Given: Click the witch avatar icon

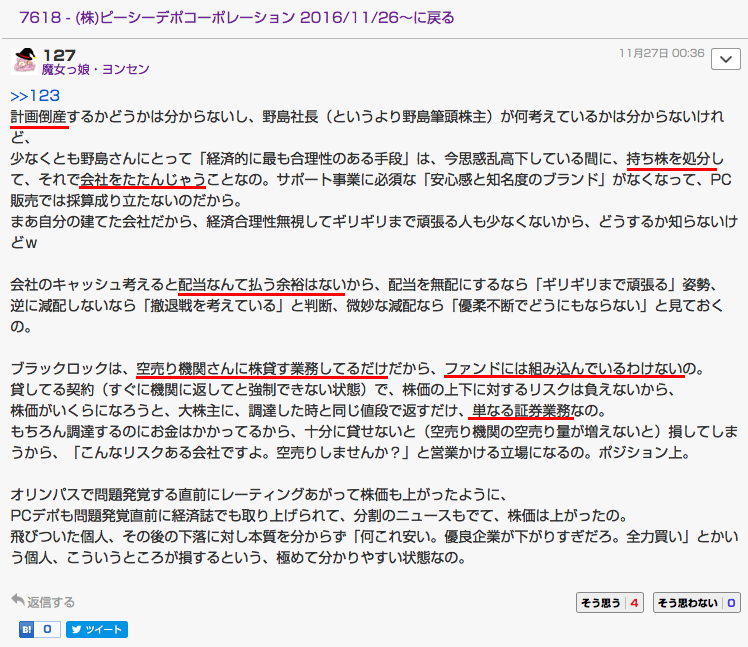Looking at the screenshot, I should click(24, 60).
